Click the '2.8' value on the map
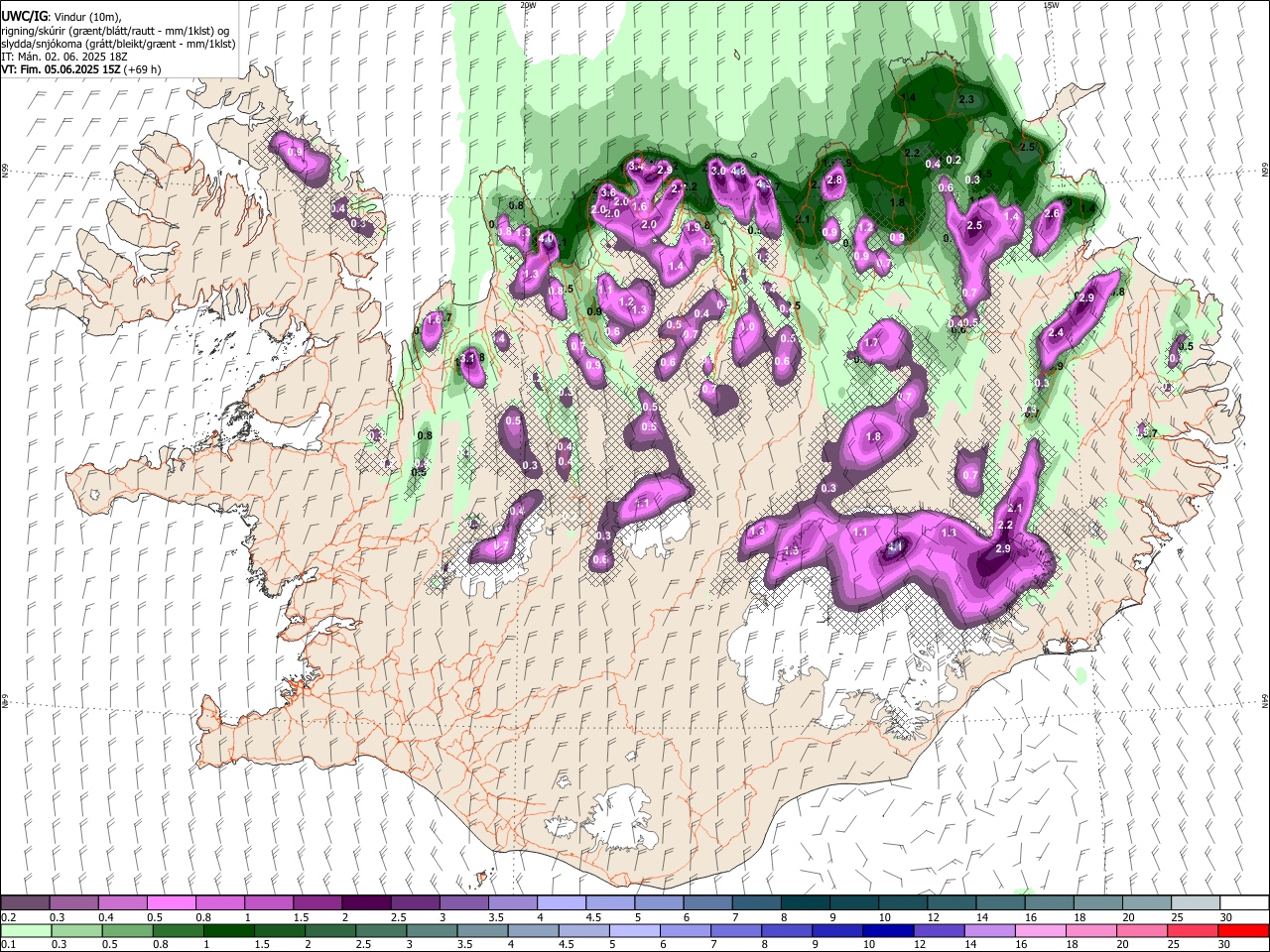The width and height of the screenshot is (1270, 952). click(x=834, y=180)
